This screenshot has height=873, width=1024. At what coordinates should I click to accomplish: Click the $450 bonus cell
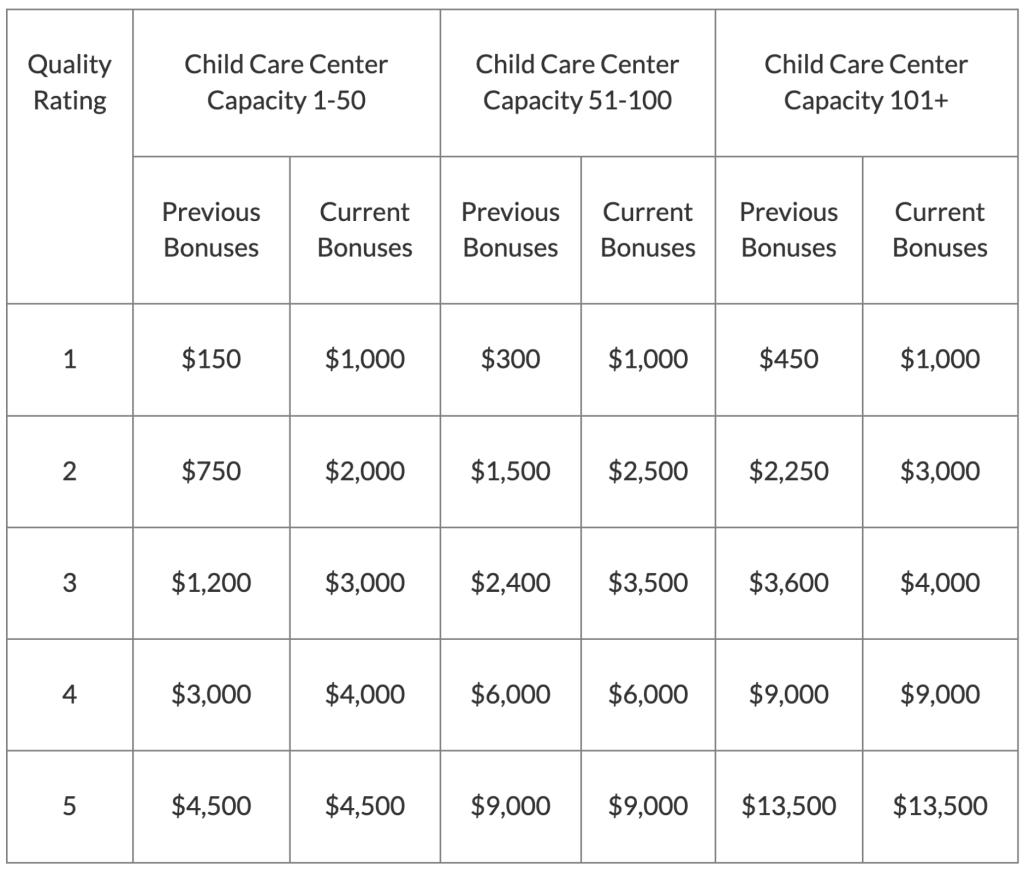point(789,359)
